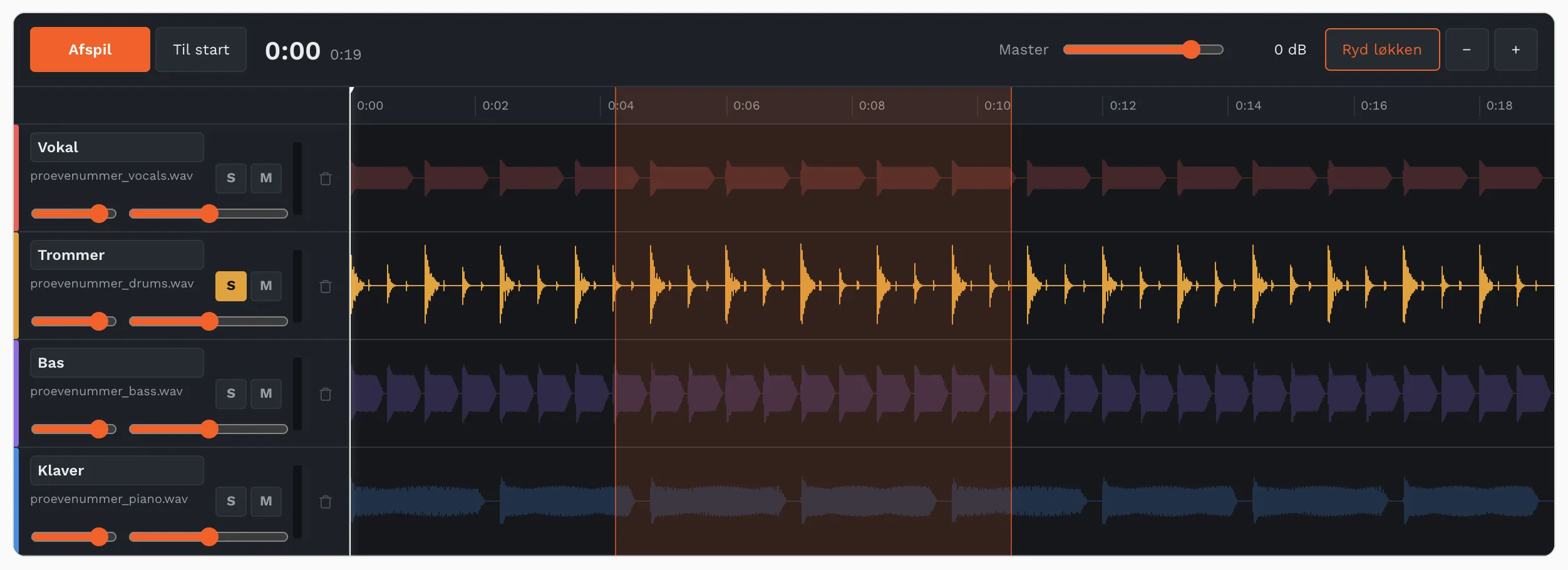The height and width of the screenshot is (570, 1568).
Task: Click Til start to rewind
Action: (x=201, y=49)
